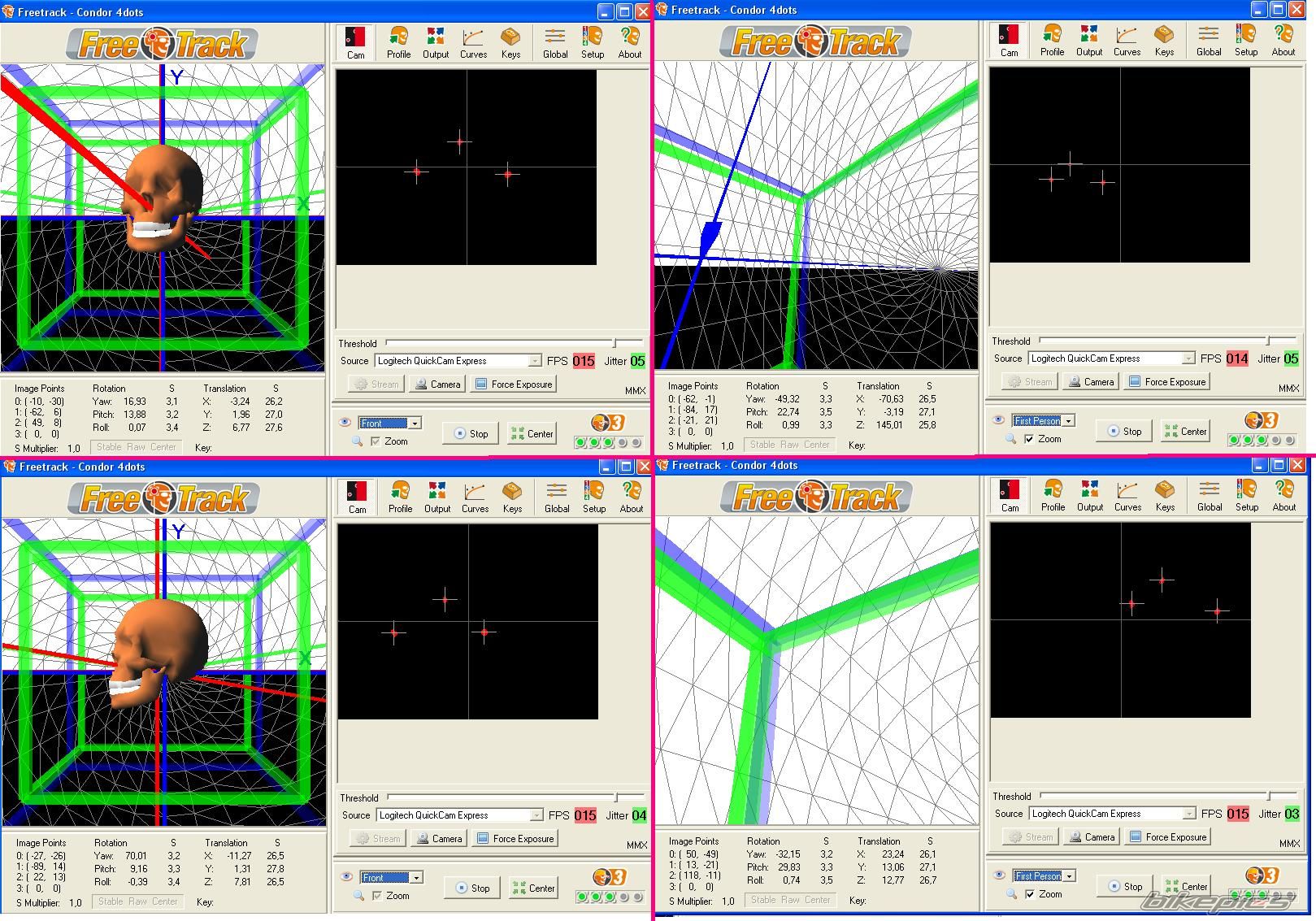The width and height of the screenshot is (1316, 921).
Task: Toggle the Zoom checkbox in the bottom-right window
Action: tap(1030, 894)
